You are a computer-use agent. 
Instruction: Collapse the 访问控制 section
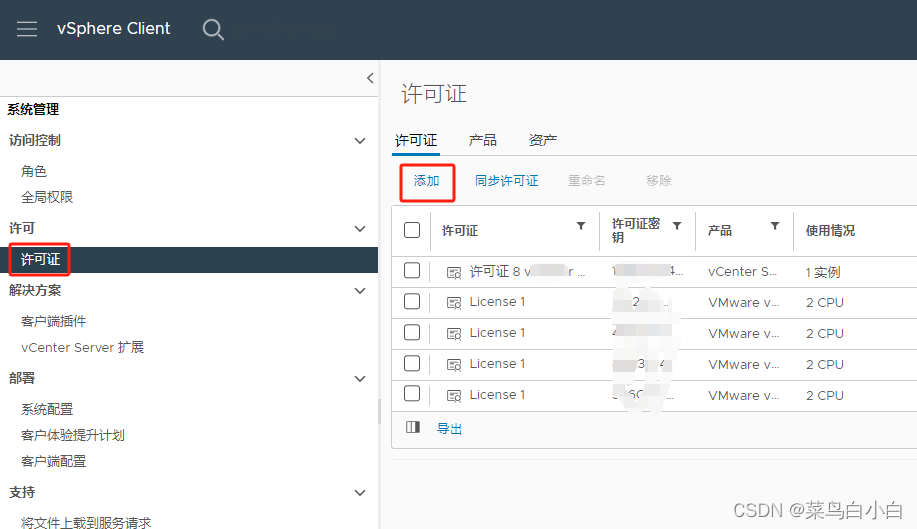point(360,141)
